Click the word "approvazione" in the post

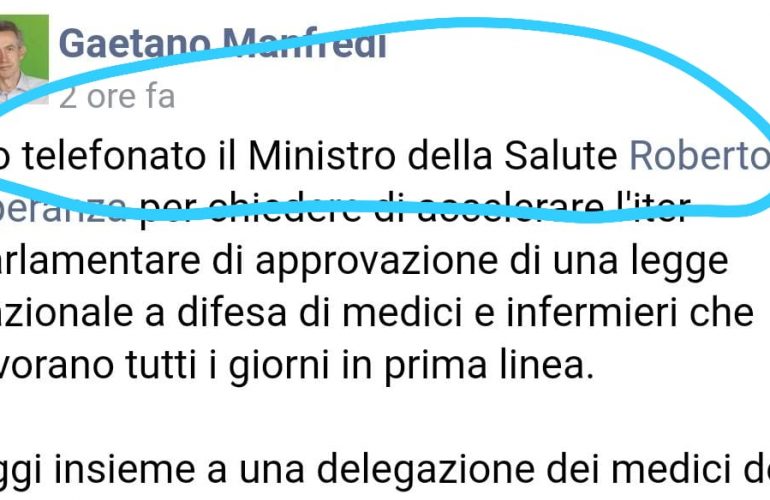(377, 262)
